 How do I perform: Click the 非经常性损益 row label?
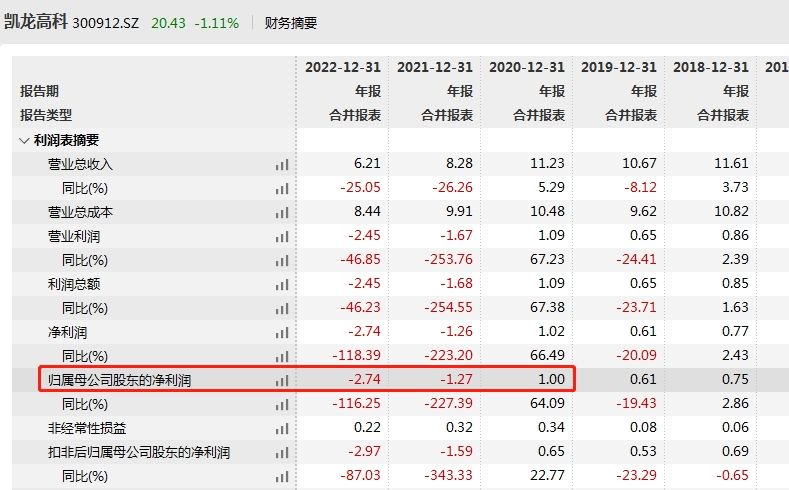(87, 428)
